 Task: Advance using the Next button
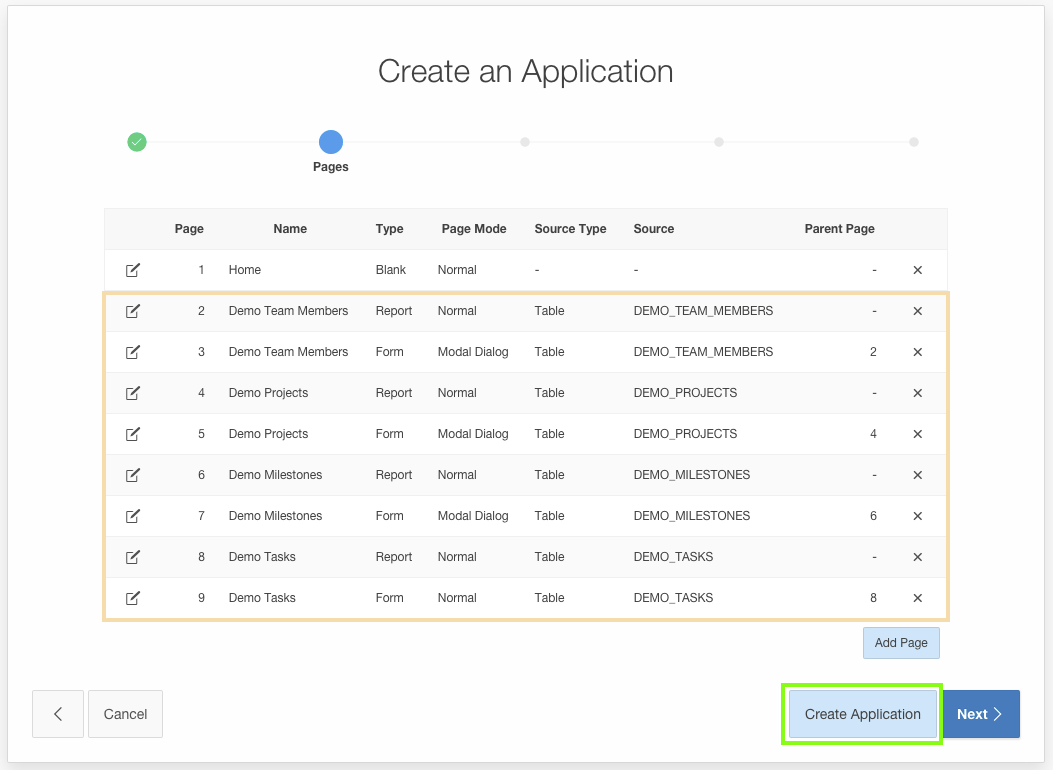(x=980, y=713)
